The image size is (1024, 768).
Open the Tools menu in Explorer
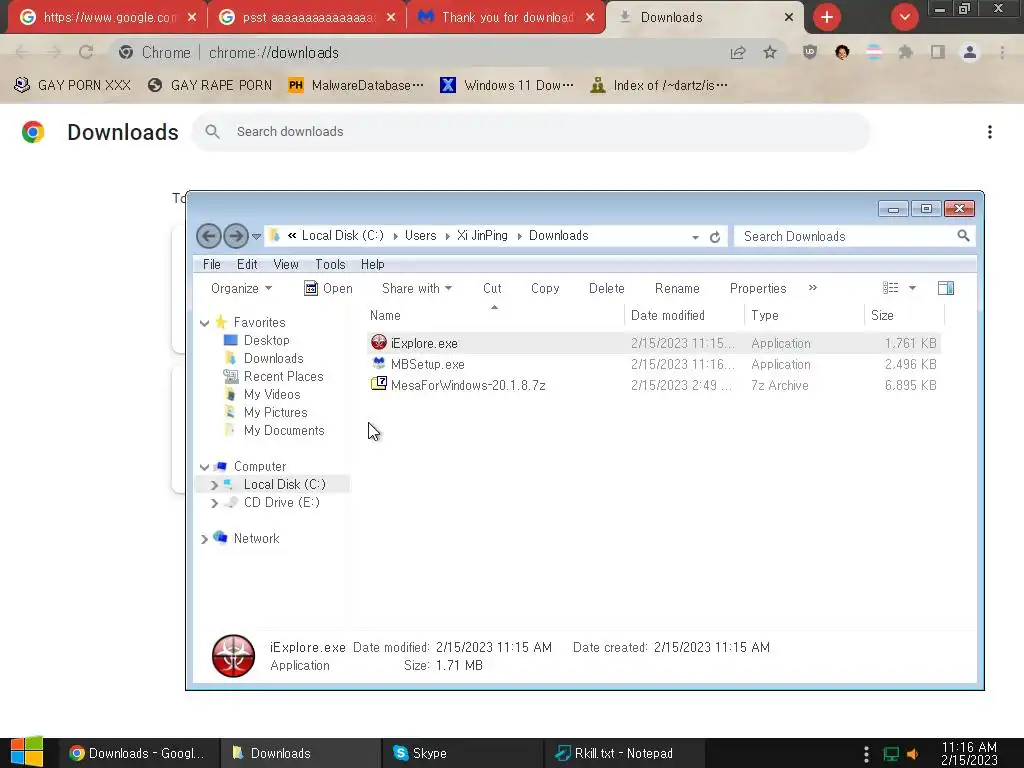tap(330, 264)
